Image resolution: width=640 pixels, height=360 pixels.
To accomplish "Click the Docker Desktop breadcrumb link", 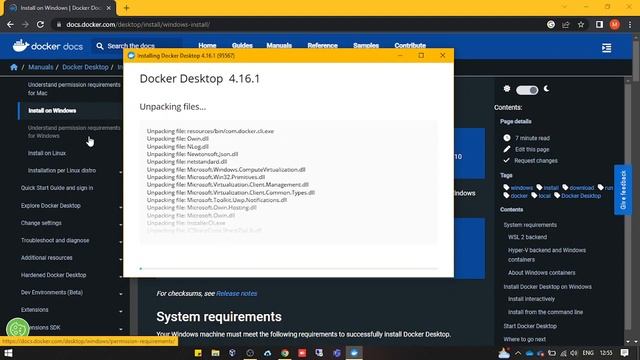I will (x=85, y=67).
